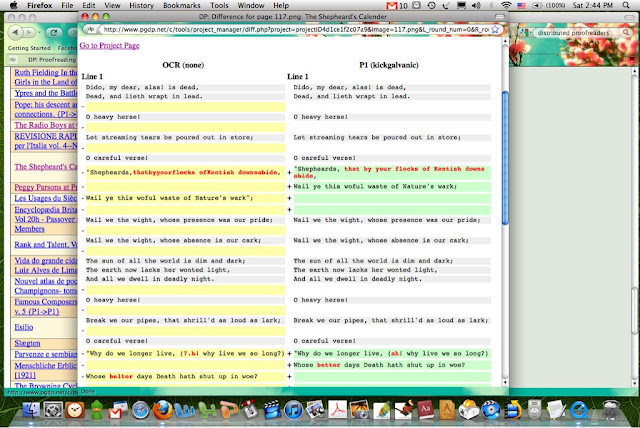Open Spotlight search magnifier
640x428 pixels.
click(x=626, y=5)
